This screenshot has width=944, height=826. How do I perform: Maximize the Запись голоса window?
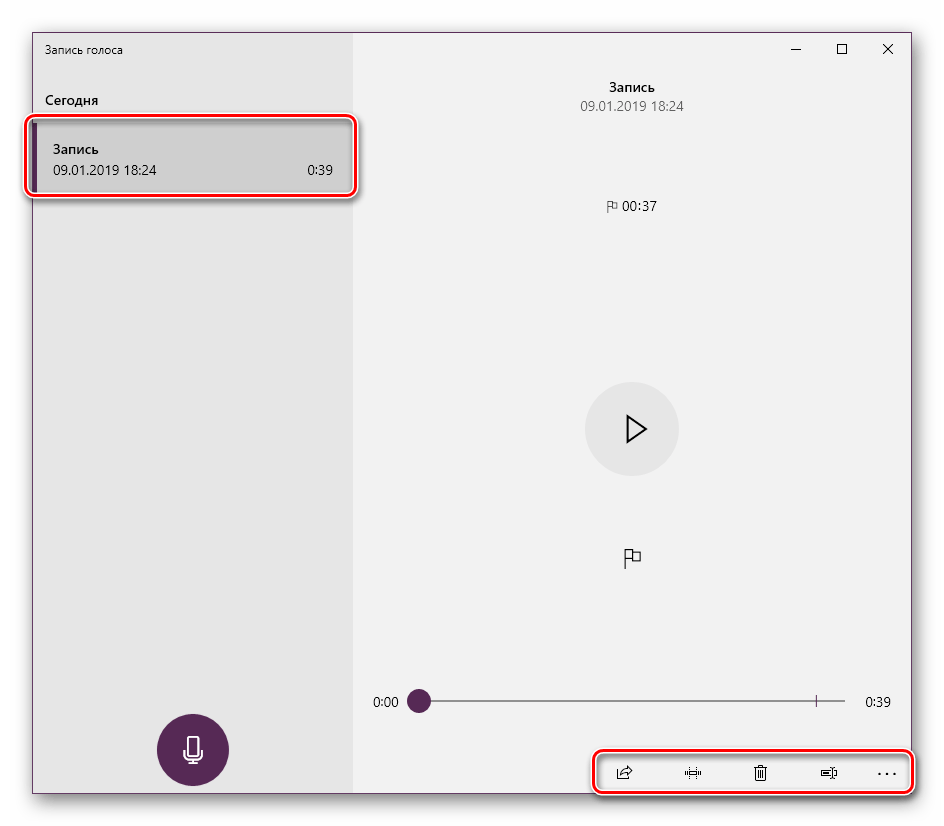pyautogui.click(x=842, y=49)
